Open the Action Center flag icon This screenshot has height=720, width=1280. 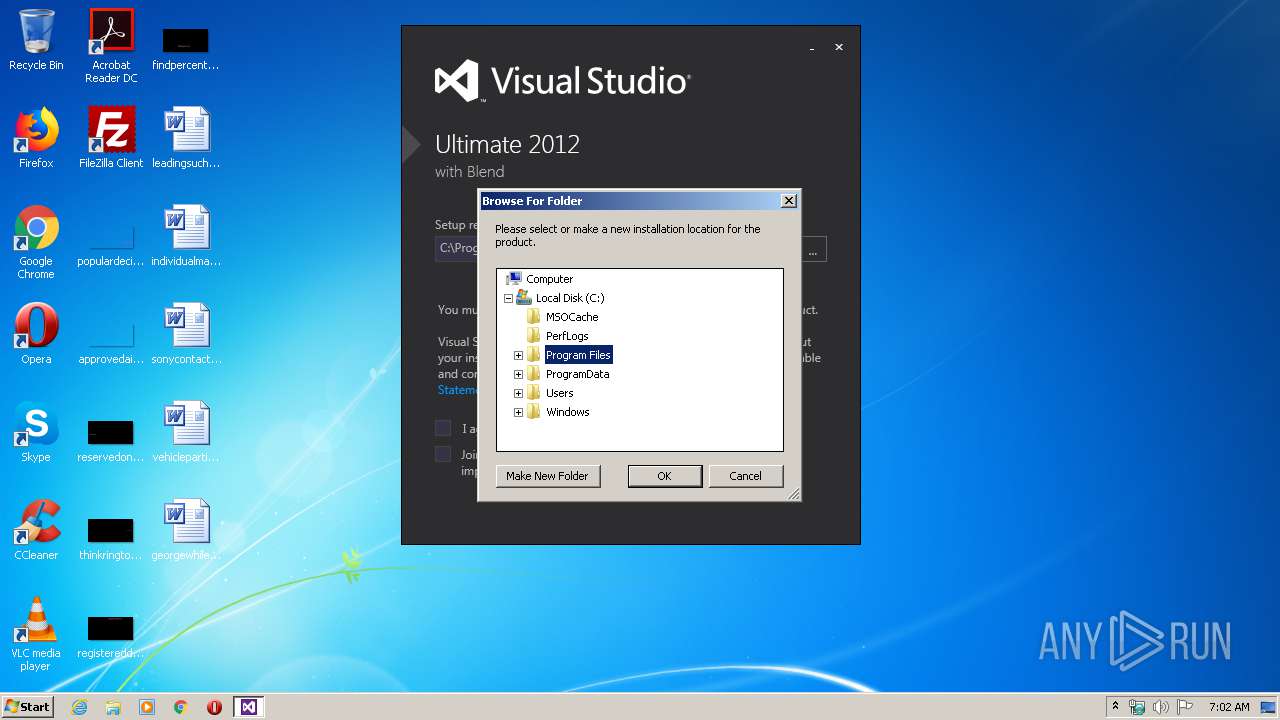click(x=1185, y=707)
